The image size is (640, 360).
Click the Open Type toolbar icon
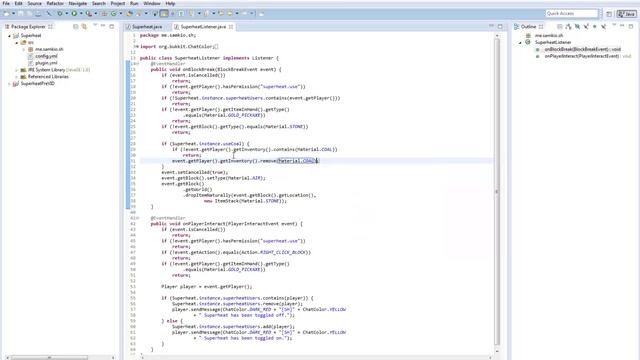[x=129, y=13]
